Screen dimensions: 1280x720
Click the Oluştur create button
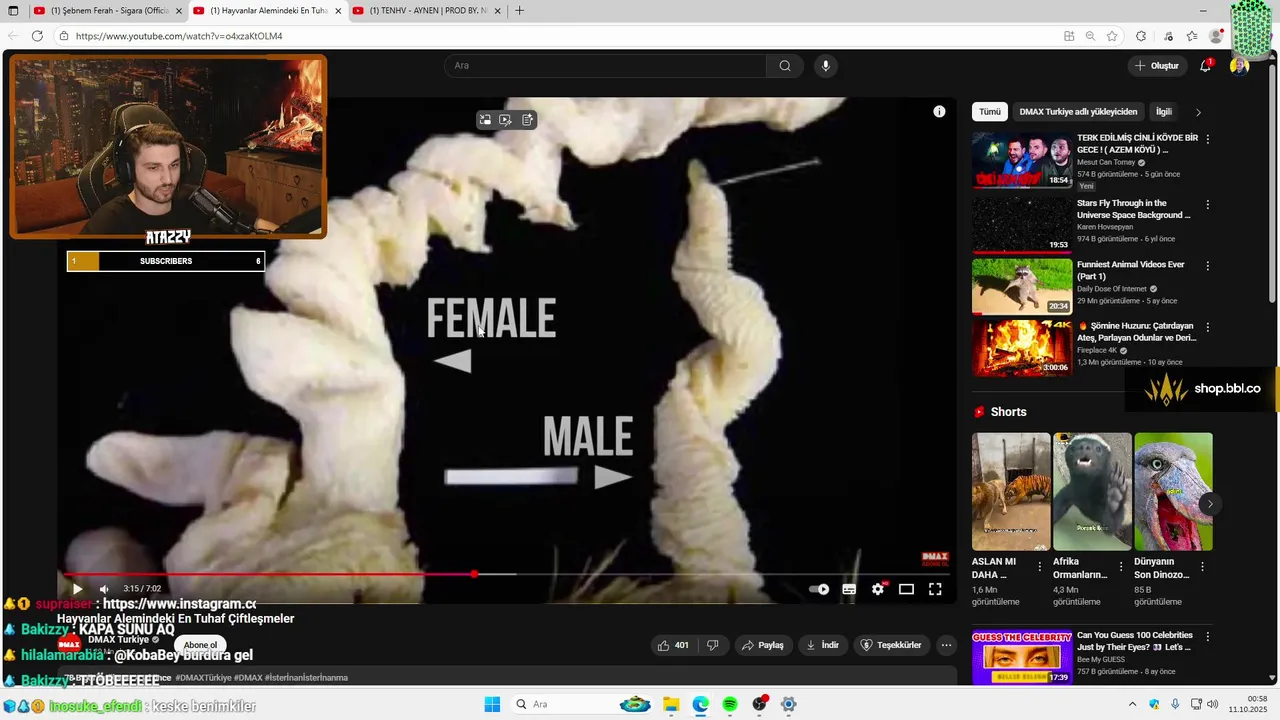(1157, 66)
